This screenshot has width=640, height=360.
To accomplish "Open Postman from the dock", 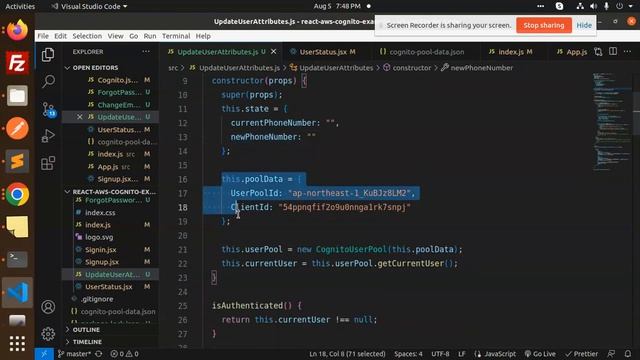I will [17, 129].
